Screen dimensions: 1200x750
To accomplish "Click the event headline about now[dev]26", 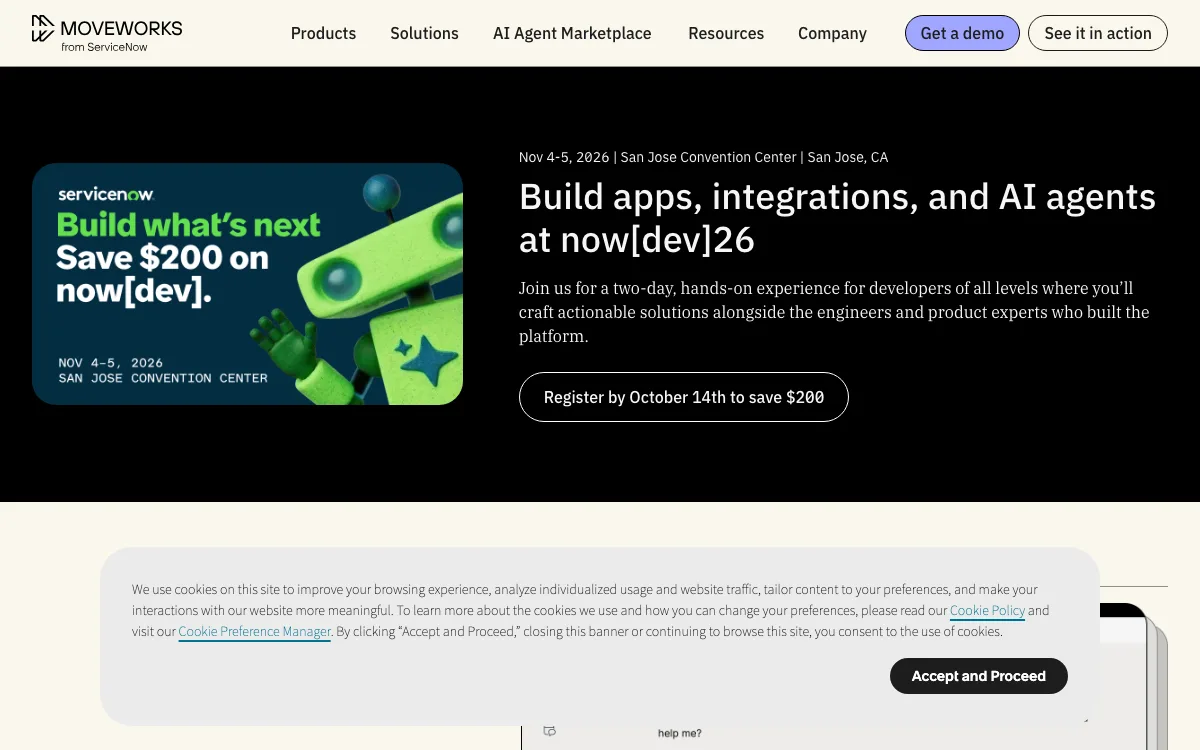I will (837, 218).
